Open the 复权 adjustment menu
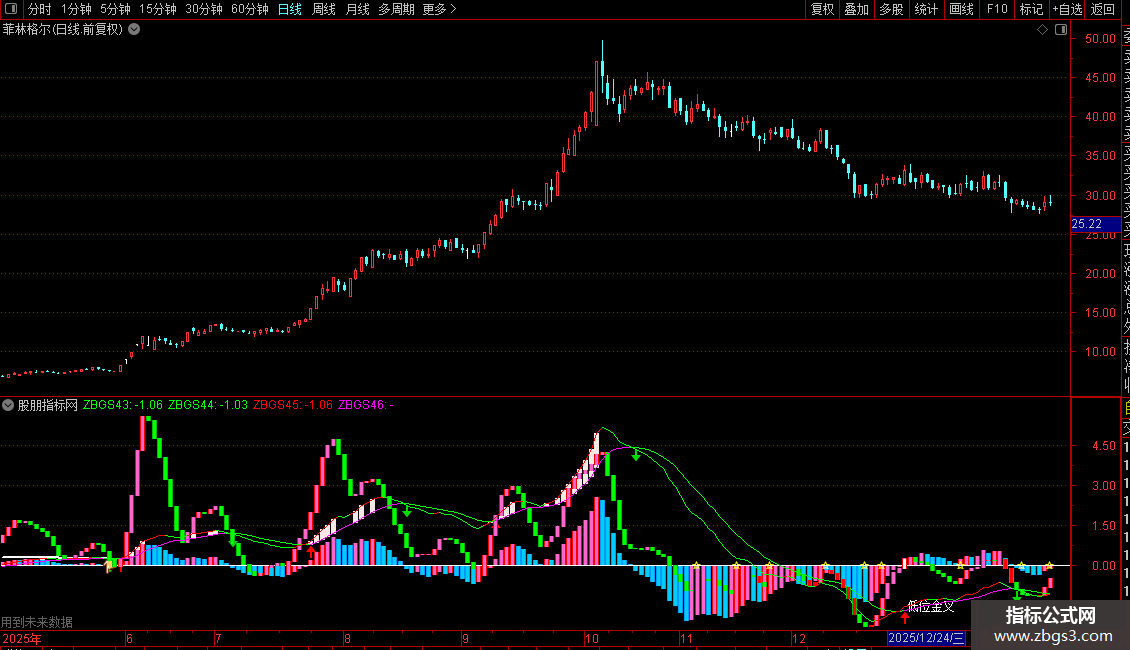 pos(822,9)
